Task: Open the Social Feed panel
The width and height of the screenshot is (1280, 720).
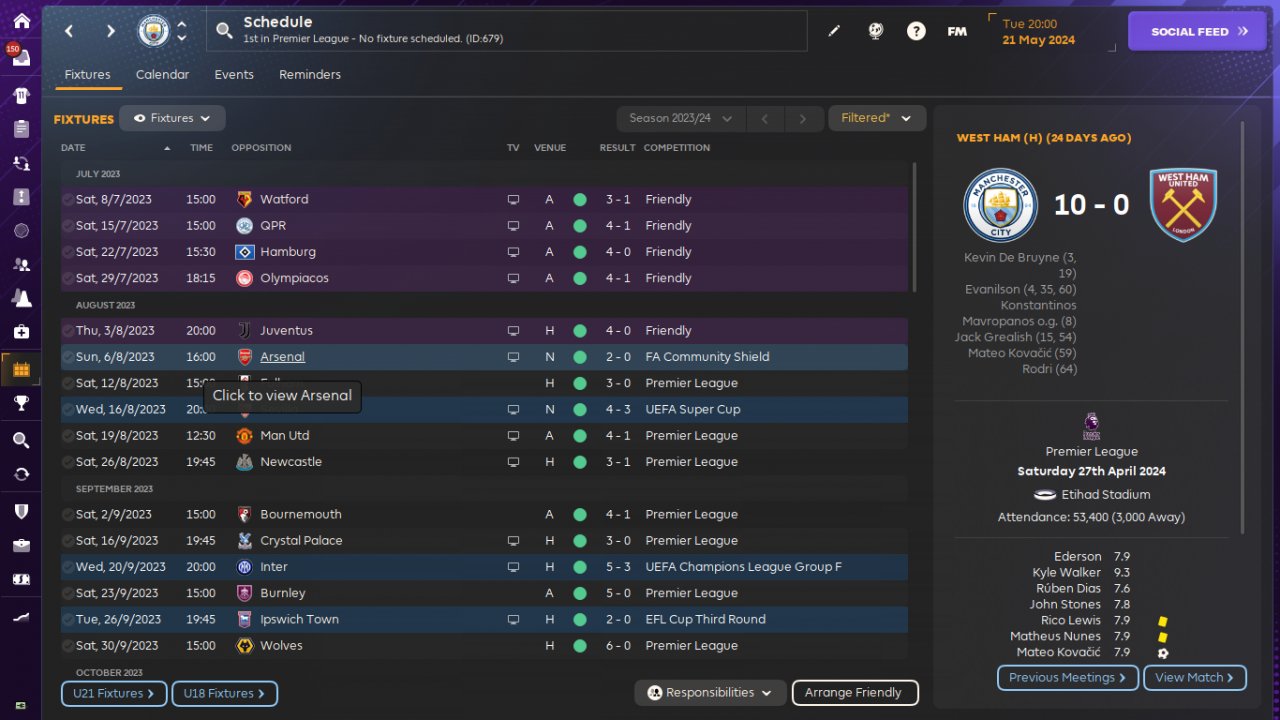Action: [1199, 31]
